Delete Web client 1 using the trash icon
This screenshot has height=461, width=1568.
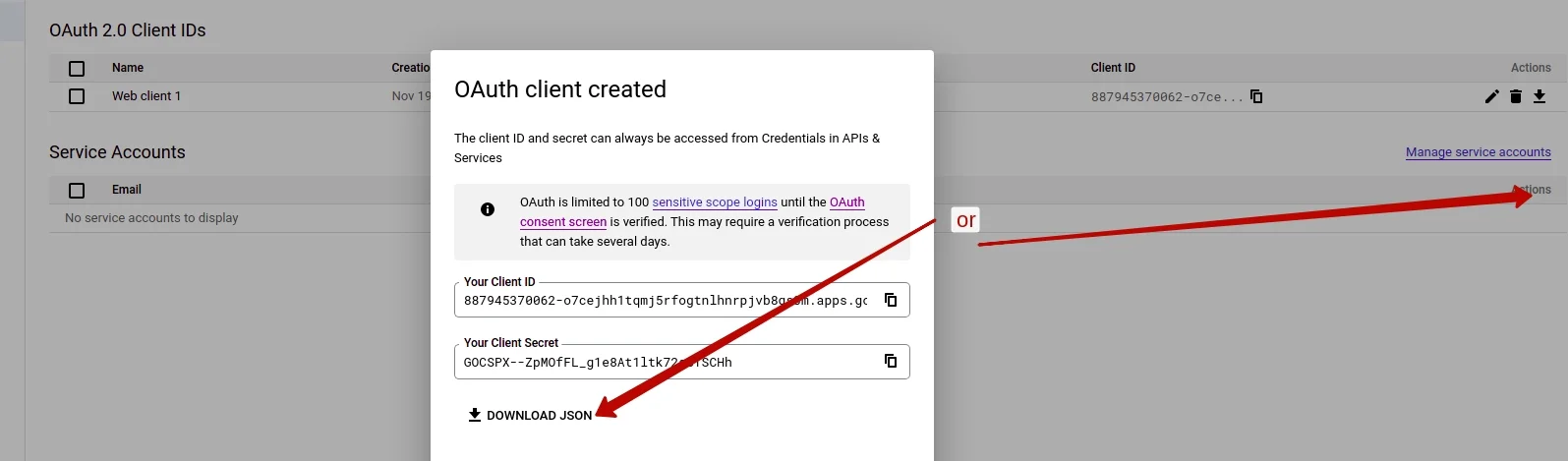[1516, 96]
